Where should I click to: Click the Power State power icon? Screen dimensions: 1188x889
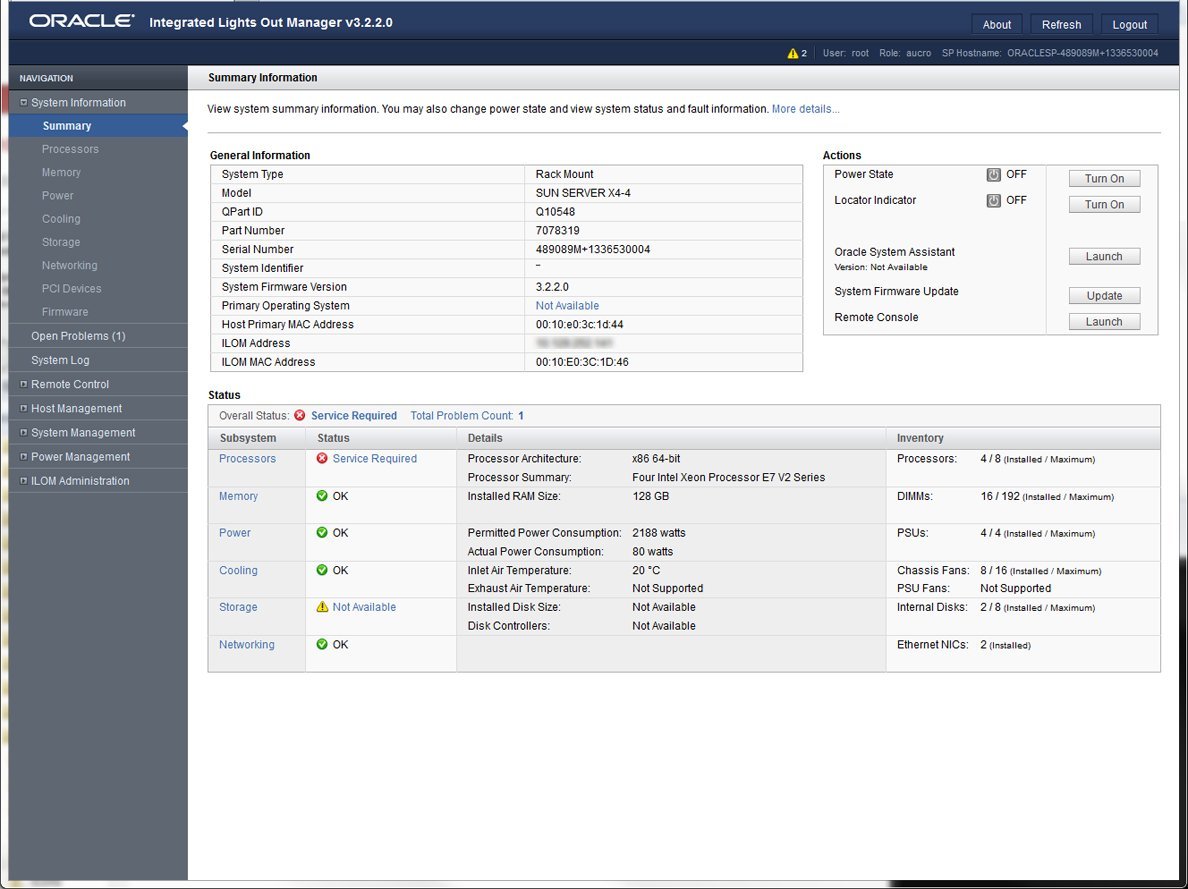tap(993, 174)
